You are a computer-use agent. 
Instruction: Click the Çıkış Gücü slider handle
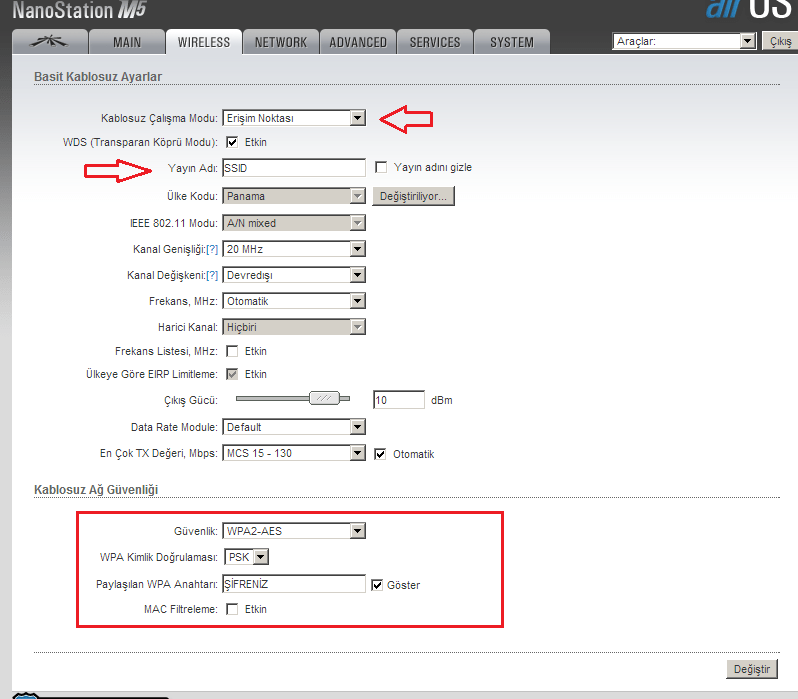[324, 398]
